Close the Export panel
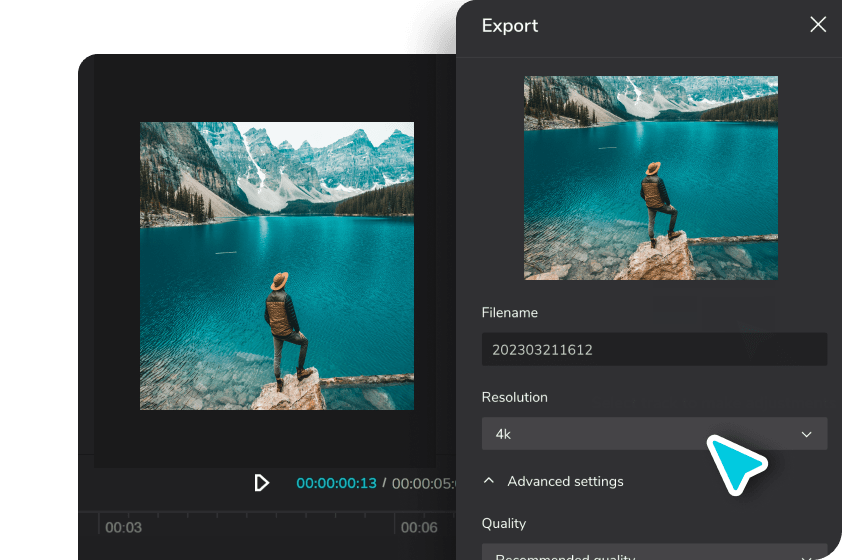 tap(818, 24)
